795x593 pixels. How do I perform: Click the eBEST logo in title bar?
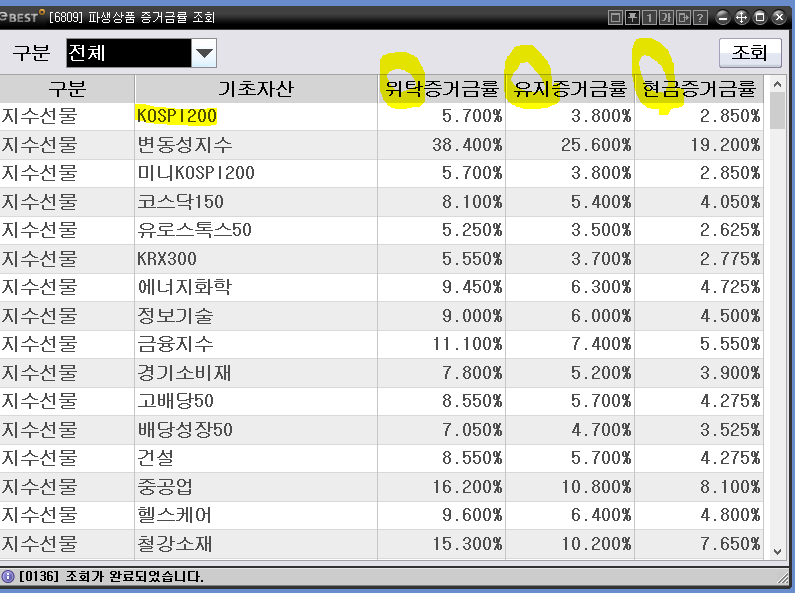(x=22, y=16)
